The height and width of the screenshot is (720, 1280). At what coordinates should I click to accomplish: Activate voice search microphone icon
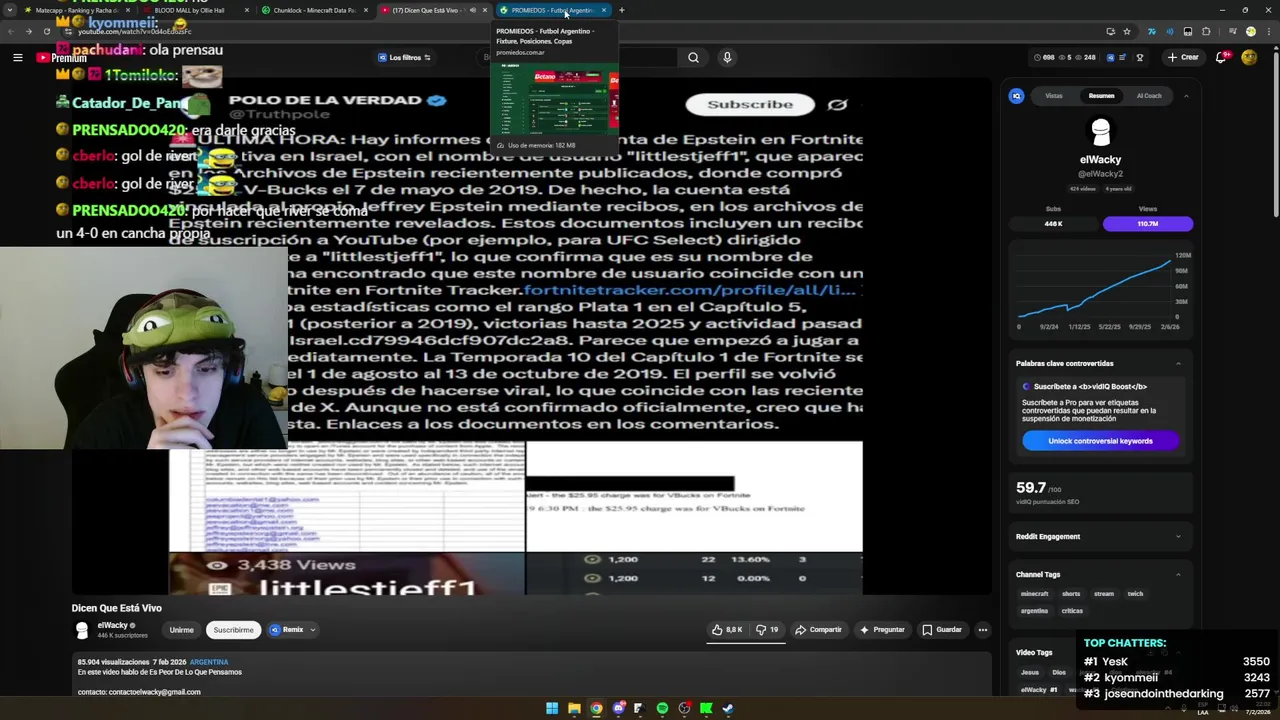[727, 58]
